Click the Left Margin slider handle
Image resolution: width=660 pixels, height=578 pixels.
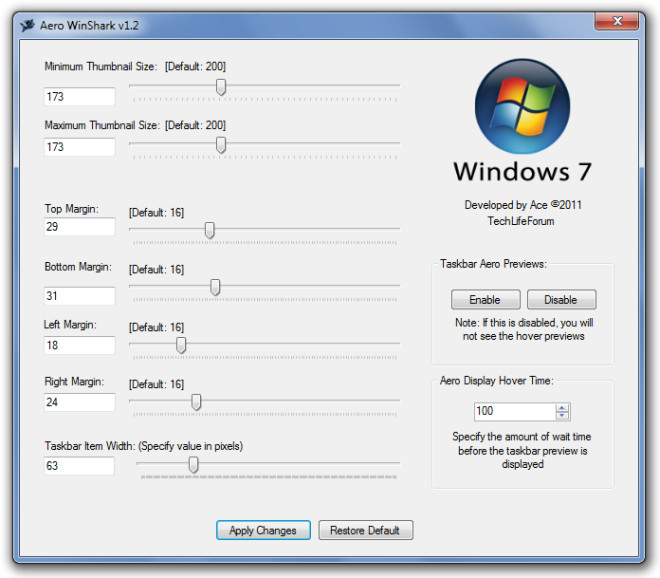(x=181, y=345)
